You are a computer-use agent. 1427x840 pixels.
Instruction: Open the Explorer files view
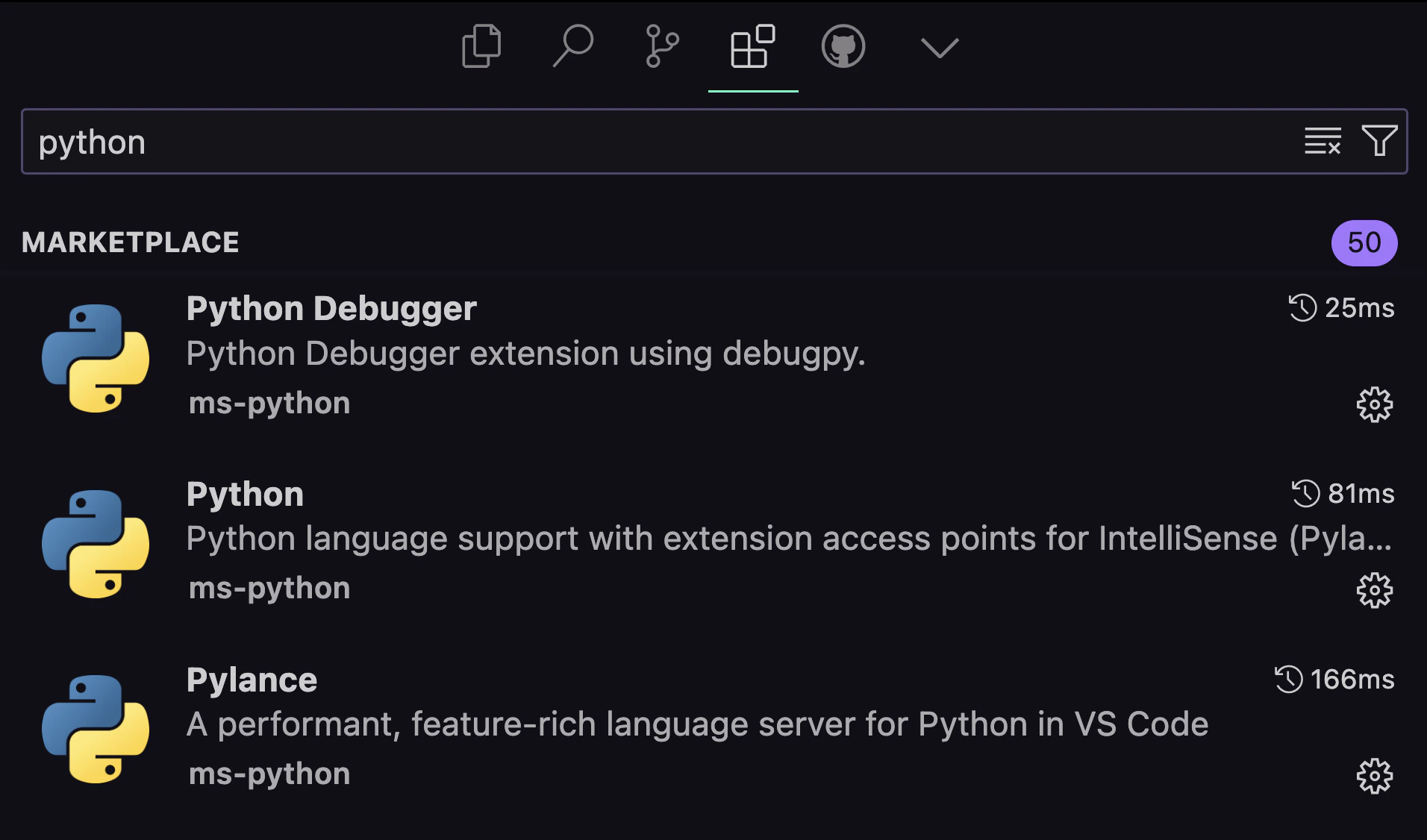tap(481, 46)
